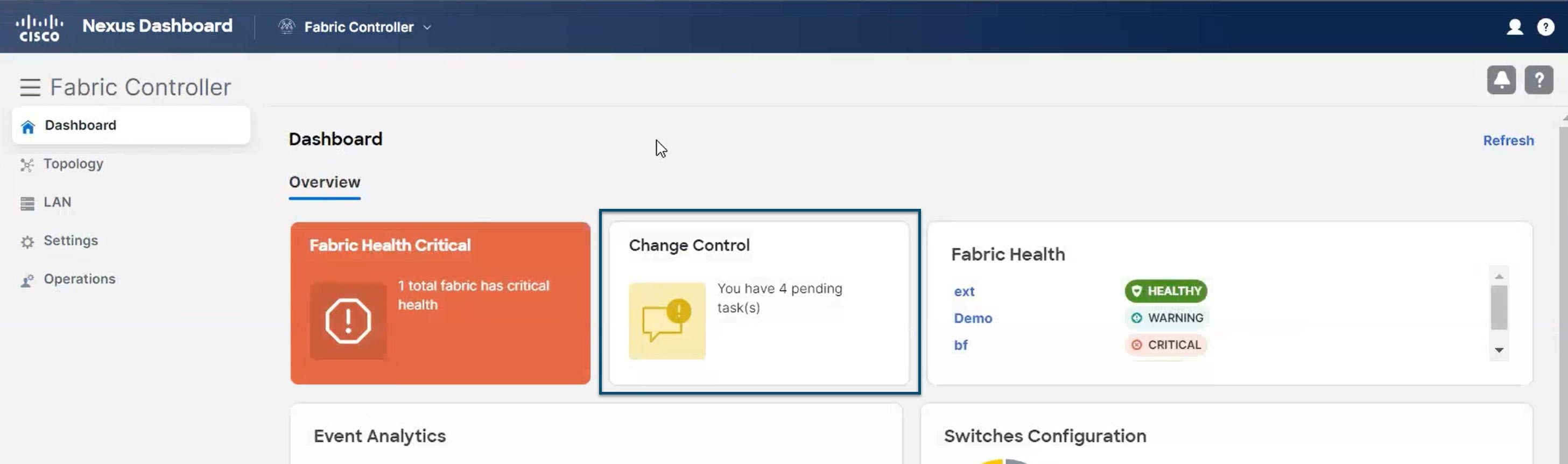Click the Nexus Dashboard title

(157, 26)
